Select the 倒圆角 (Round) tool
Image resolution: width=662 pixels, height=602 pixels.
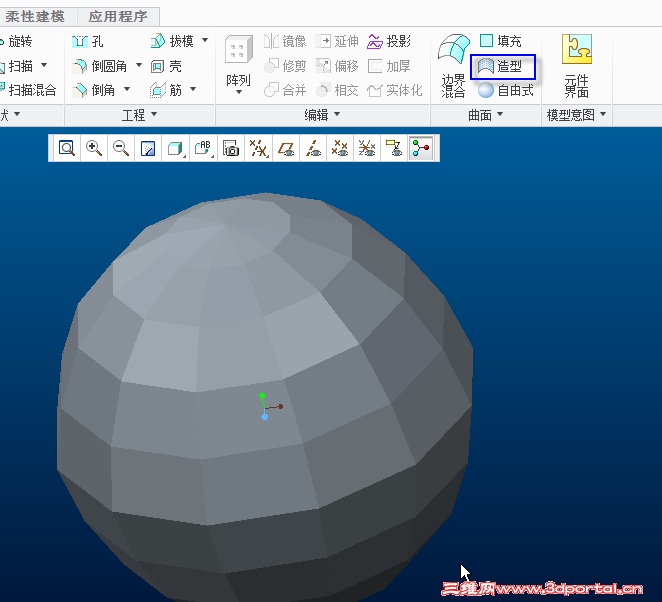point(100,66)
